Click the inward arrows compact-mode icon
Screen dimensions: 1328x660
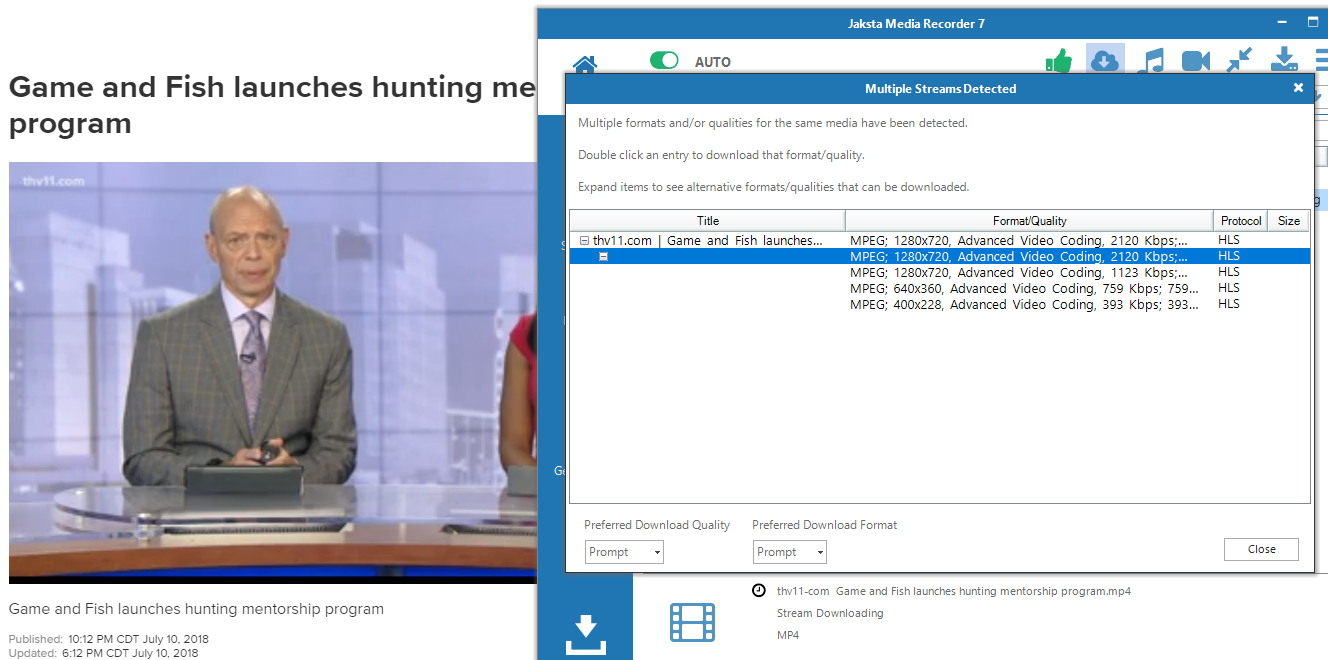point(1239,61)
